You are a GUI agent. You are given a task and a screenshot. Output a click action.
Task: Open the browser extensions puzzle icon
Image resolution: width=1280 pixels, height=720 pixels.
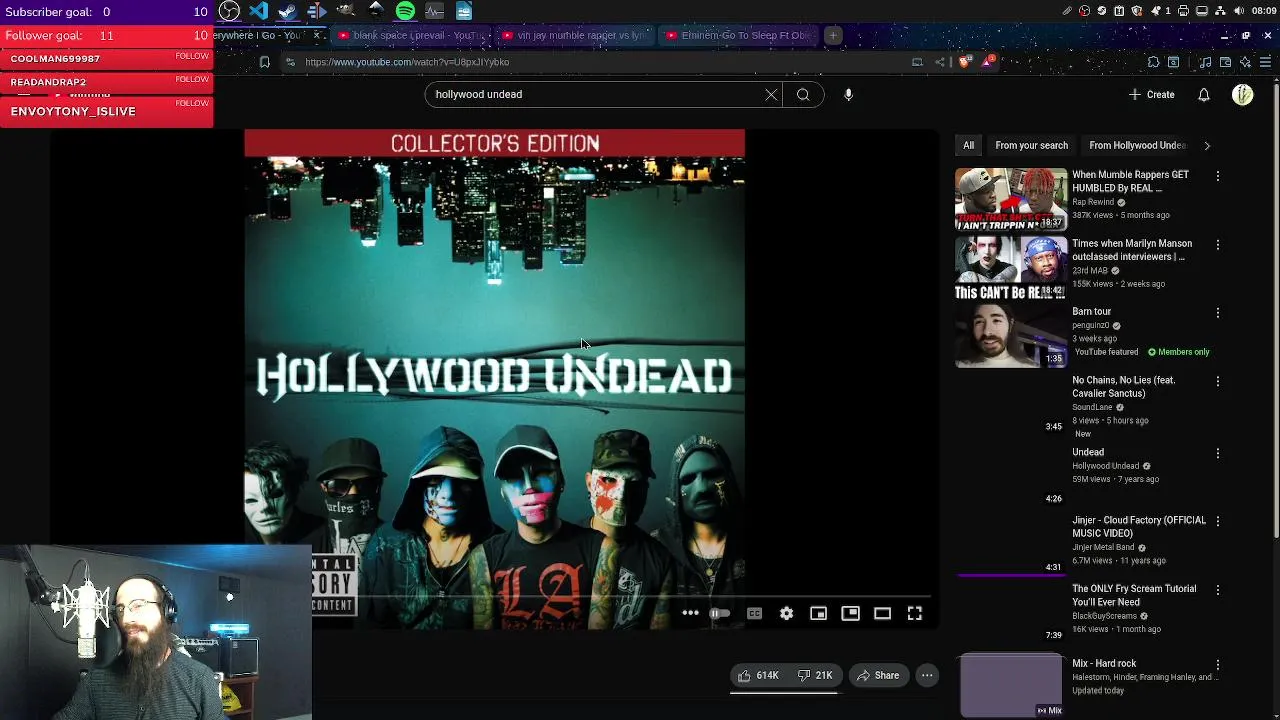(1153, 62)
